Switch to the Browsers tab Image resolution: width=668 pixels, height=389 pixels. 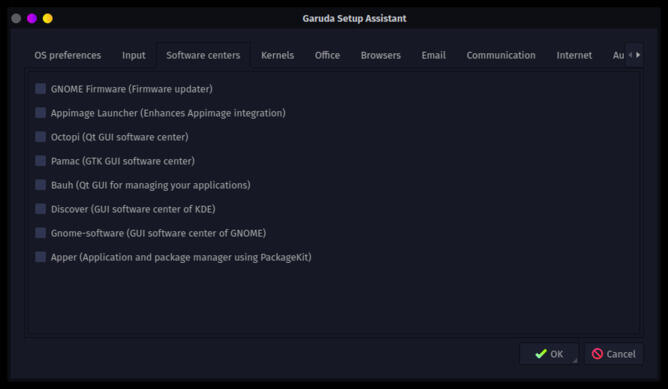click(380, 55)
